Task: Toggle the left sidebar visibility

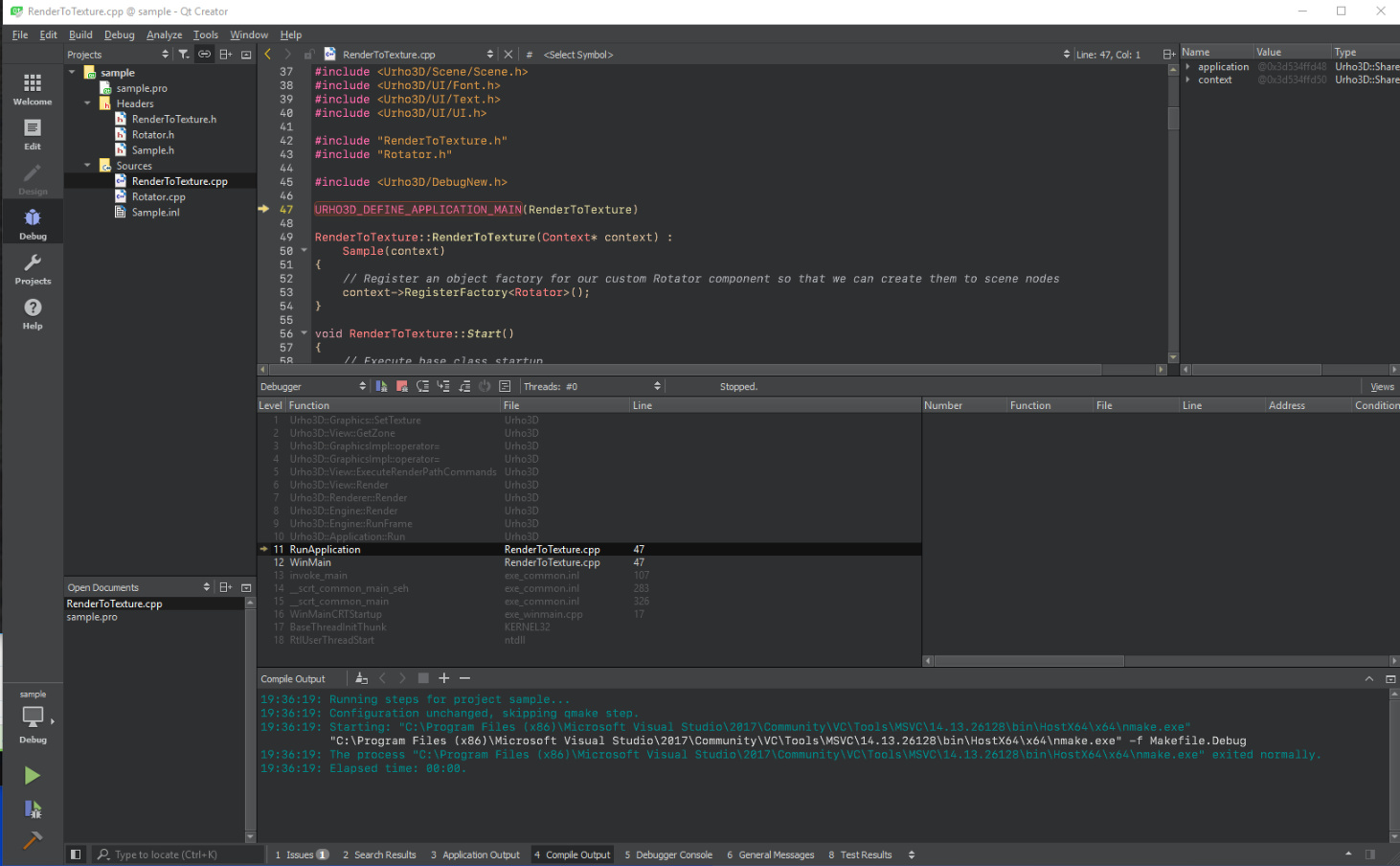Action: (x=76, y=855)
